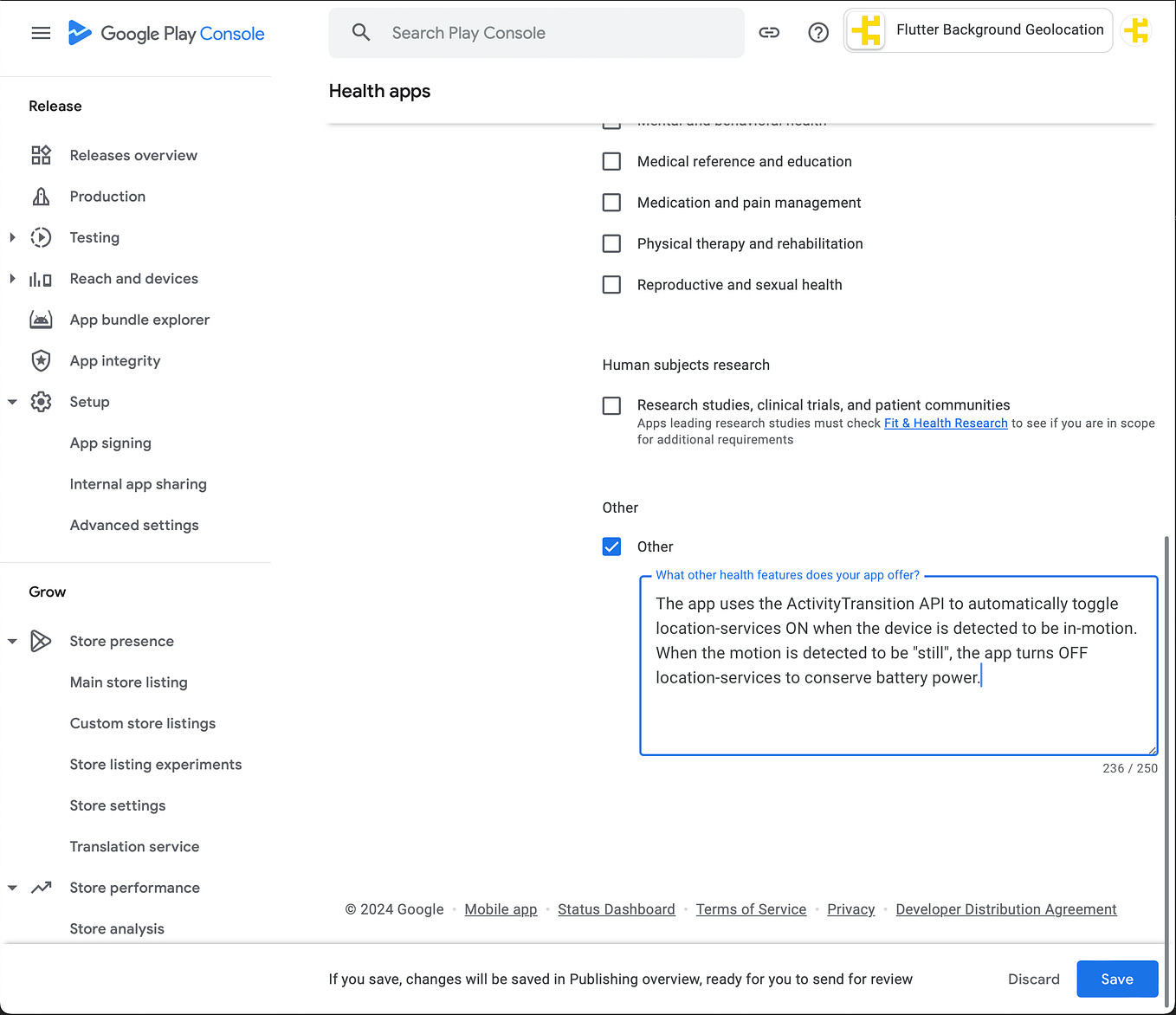Click the copy link icon

[769, 33]
